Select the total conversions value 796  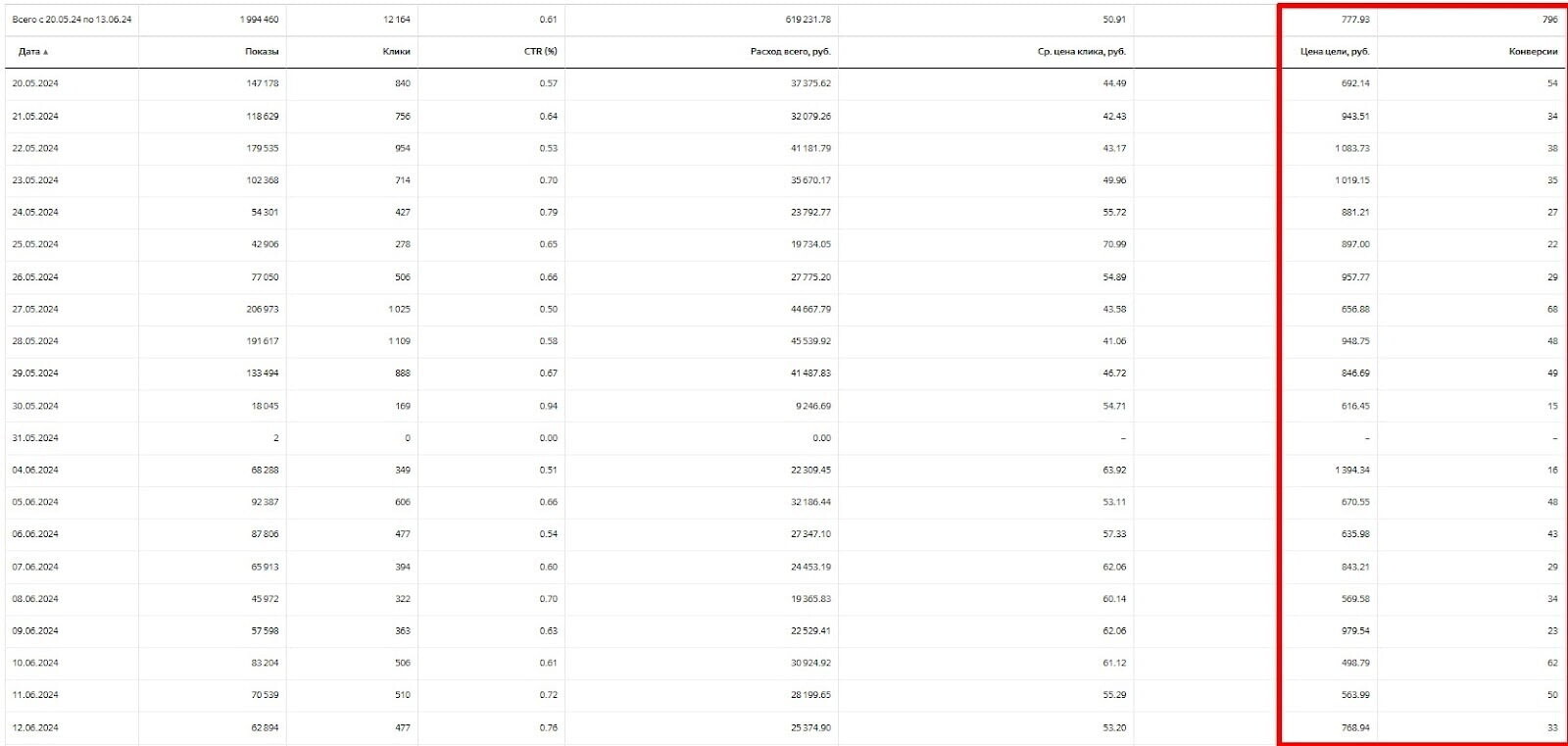click(1549, 20)
